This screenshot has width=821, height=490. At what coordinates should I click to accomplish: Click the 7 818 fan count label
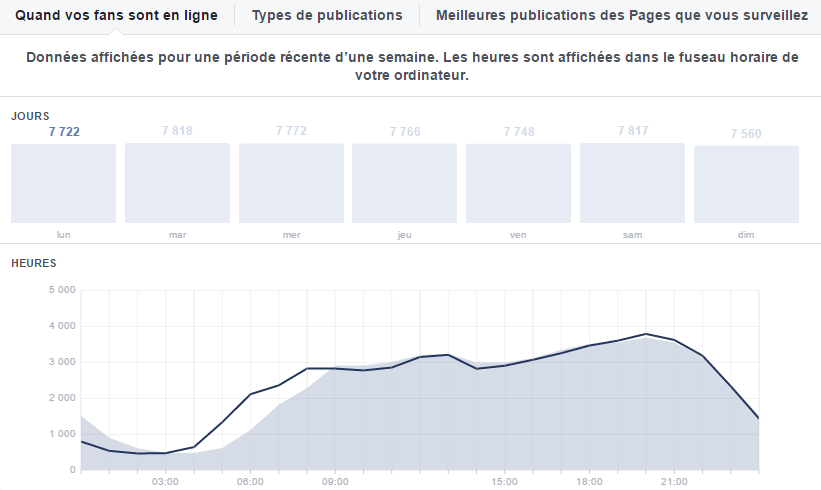(178, 131)
